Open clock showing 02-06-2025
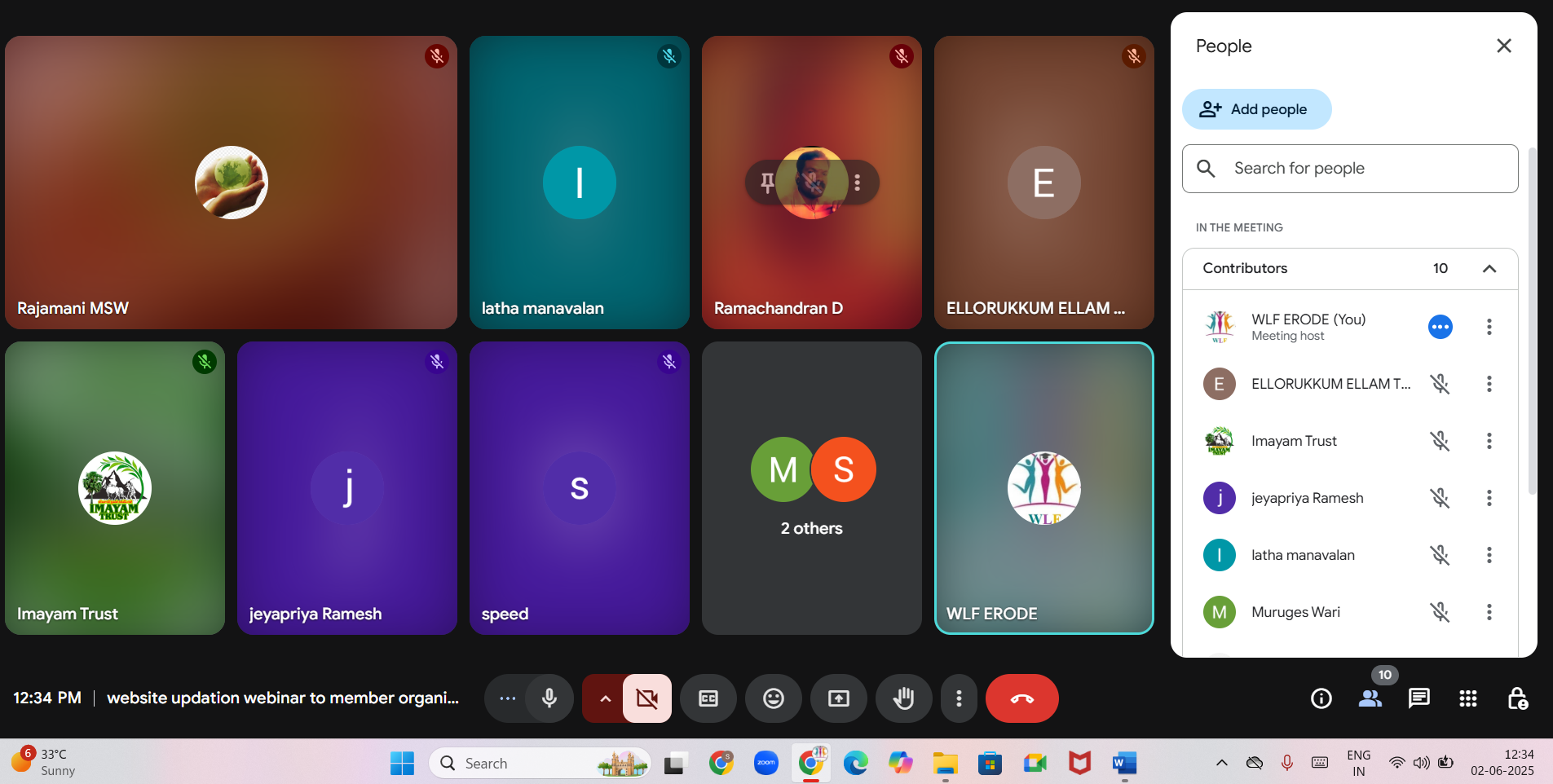The height and width of the screenshot is (784, 1553). 1502,763
